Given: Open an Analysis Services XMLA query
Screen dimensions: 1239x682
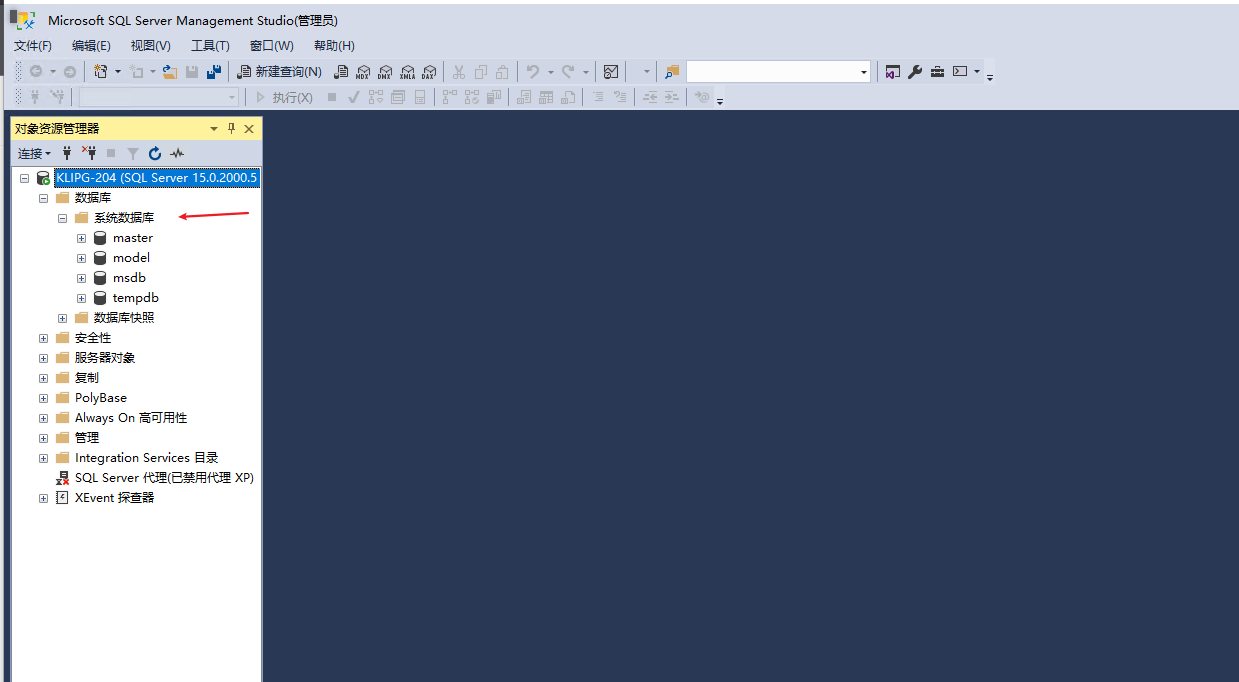Looking at the screenshot, I should 407,72.
